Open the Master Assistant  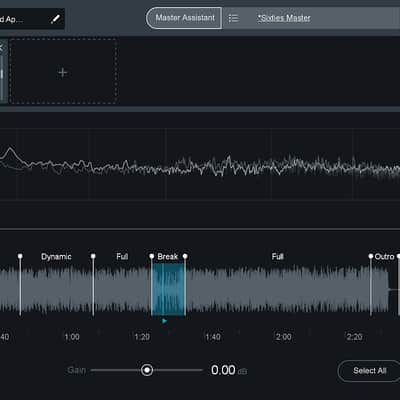(x=184, y=18)
